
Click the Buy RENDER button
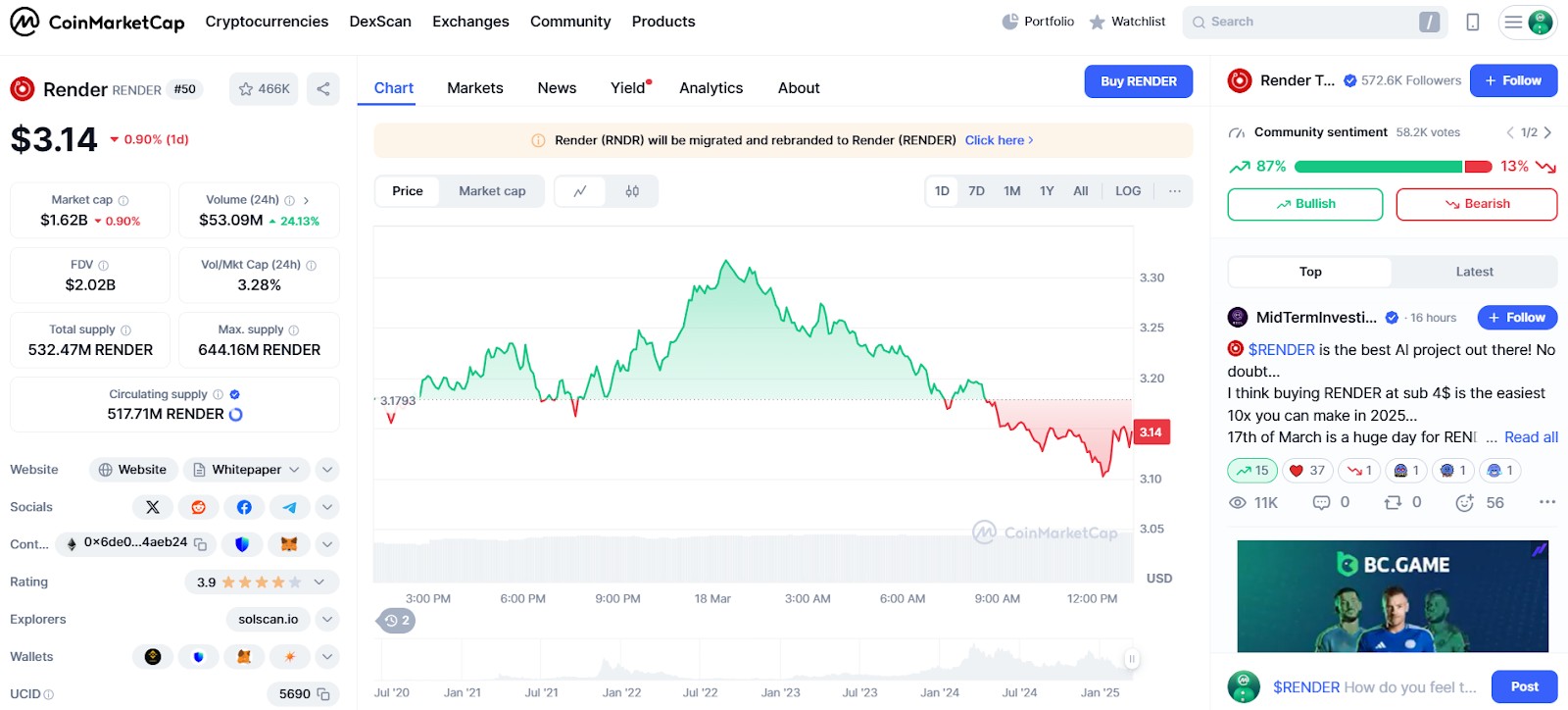click(x=1139, y=81)
